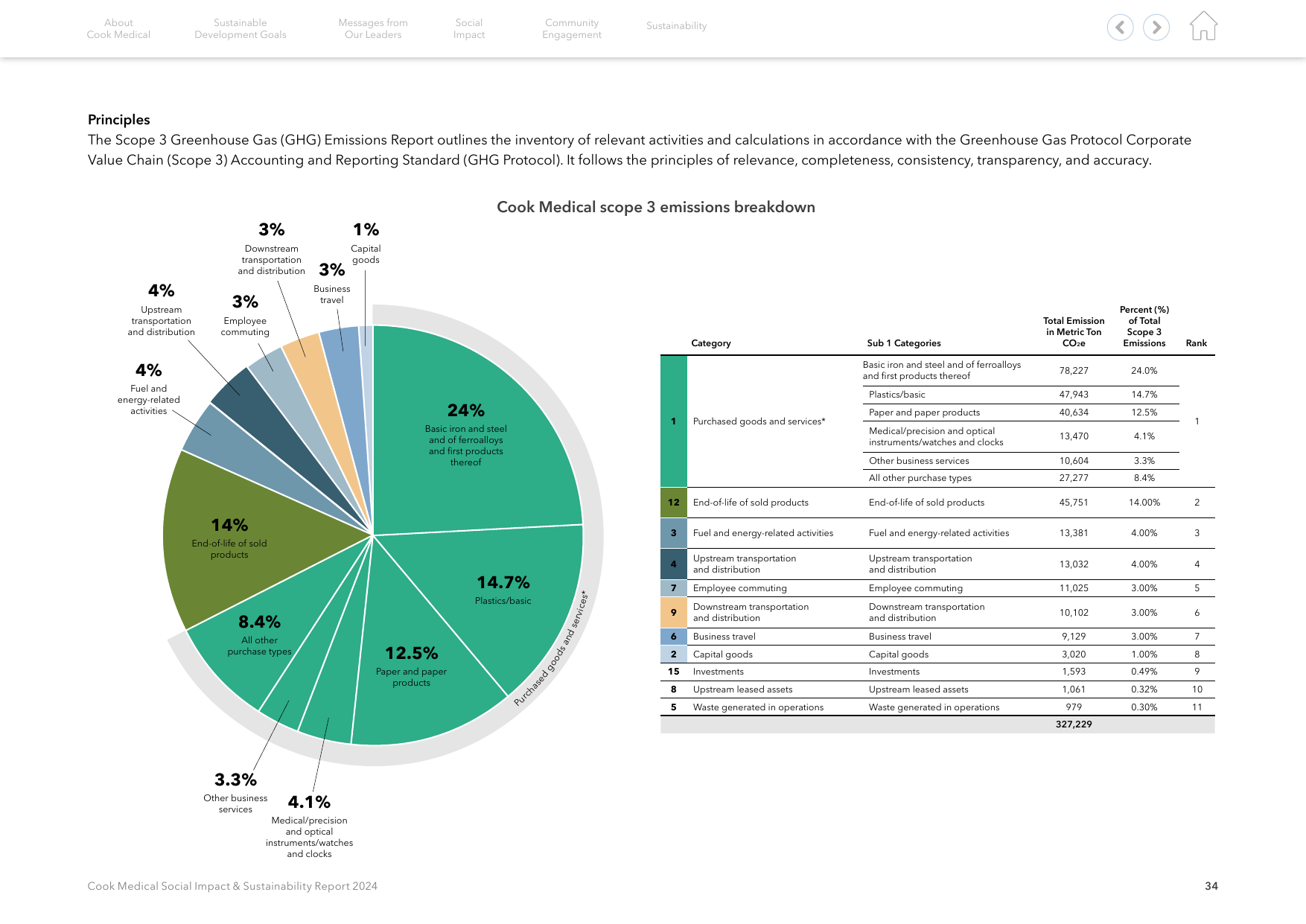Open the Sustainability section
Screen dimensions: 1306x924
676,25
